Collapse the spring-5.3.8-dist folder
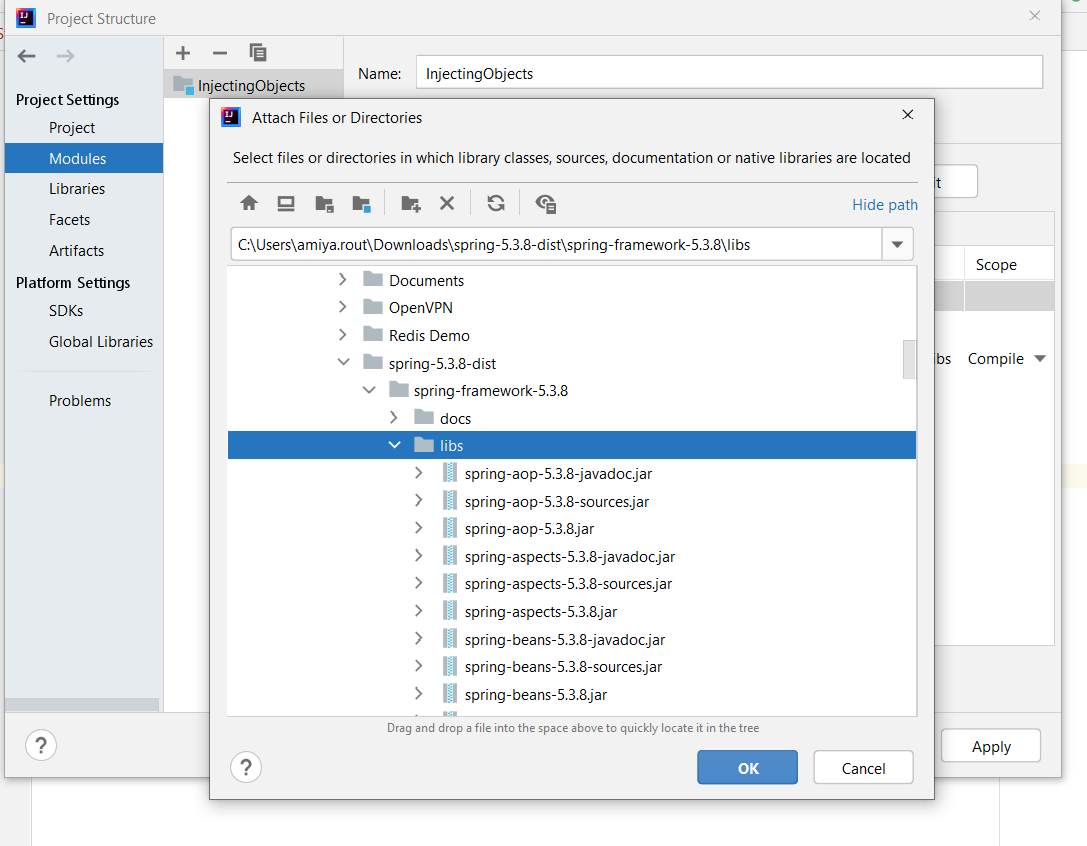1087x846 pixels. (343, 362)
